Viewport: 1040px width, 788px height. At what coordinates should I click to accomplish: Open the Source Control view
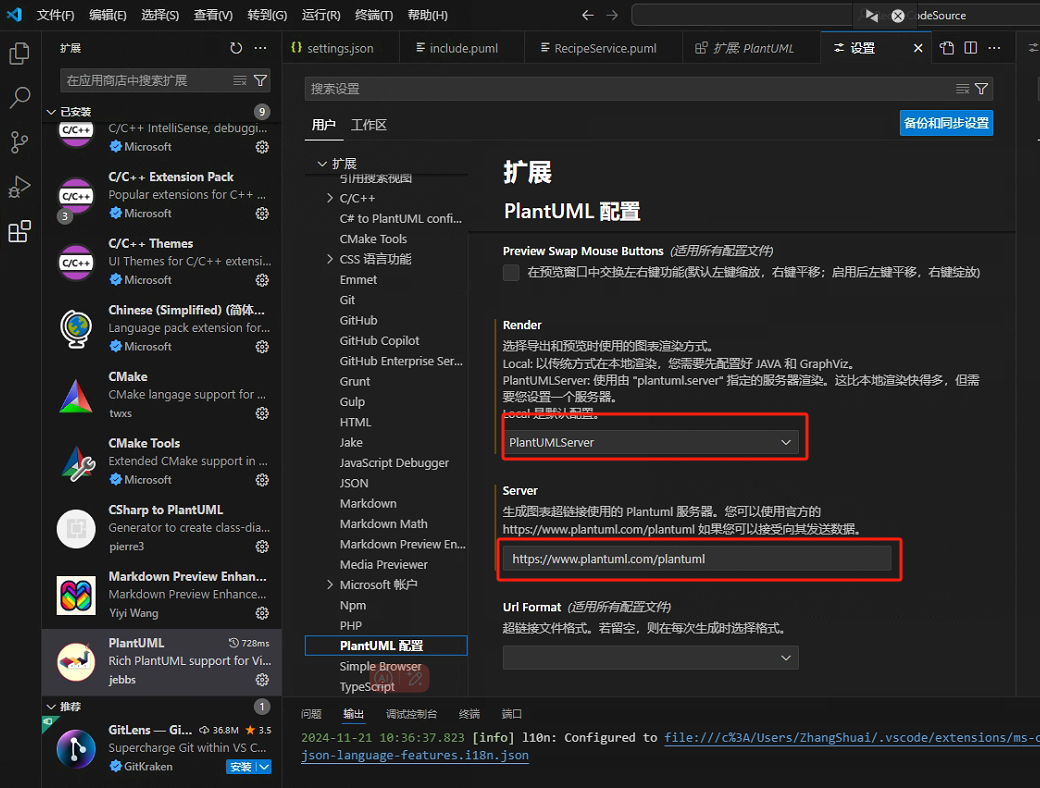[x=19, y=142]
